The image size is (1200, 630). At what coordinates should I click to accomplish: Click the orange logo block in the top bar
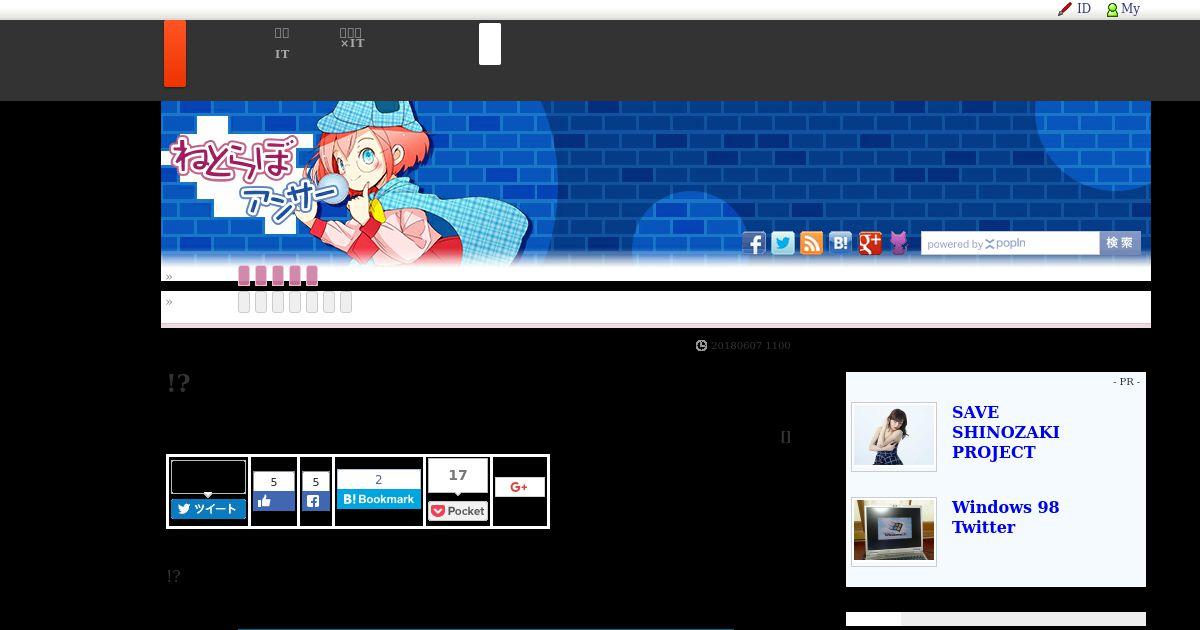pyautogui.click(x=175, y=53)
